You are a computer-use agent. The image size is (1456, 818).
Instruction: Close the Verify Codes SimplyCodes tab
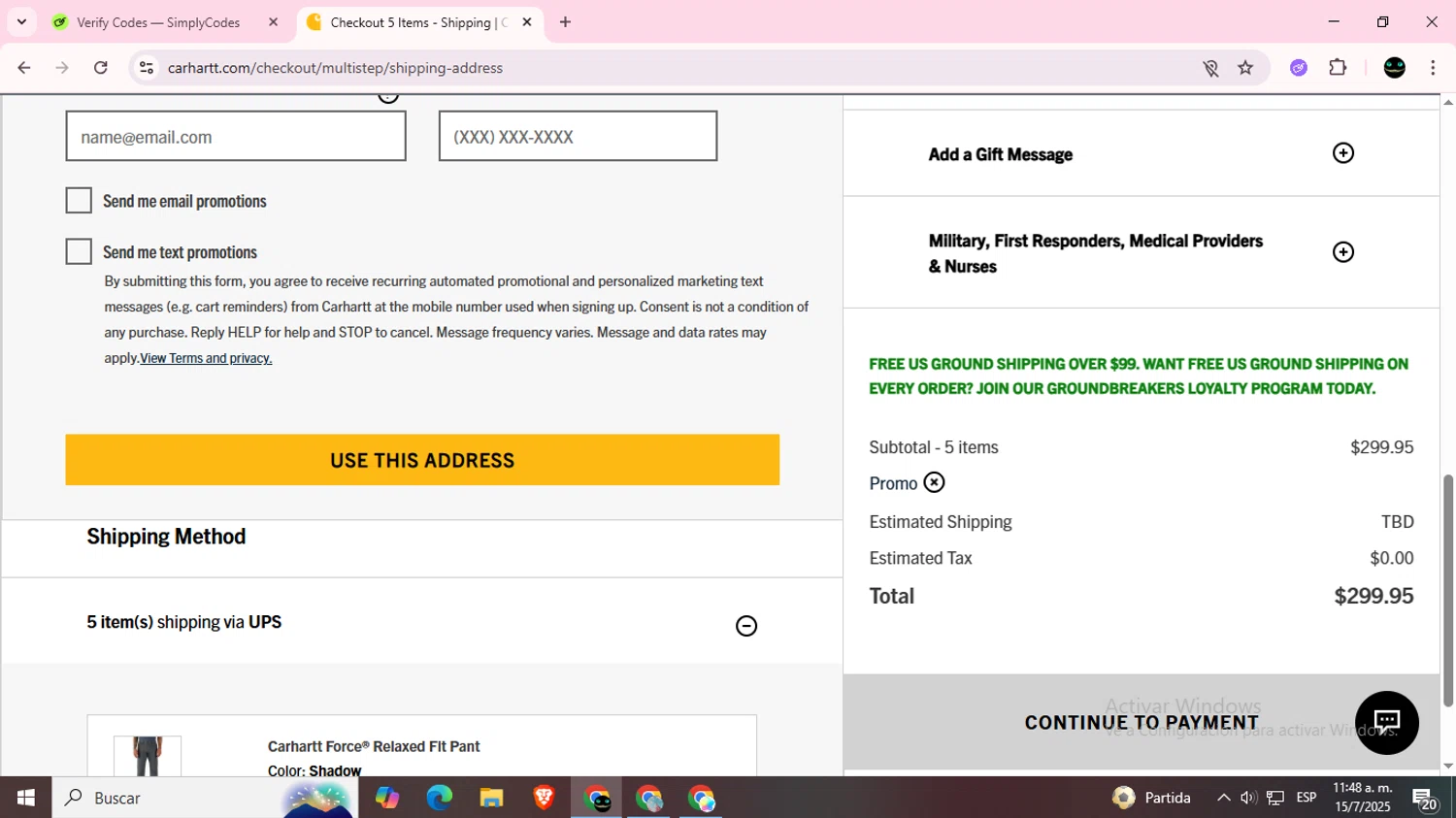[x=273, y=22]
